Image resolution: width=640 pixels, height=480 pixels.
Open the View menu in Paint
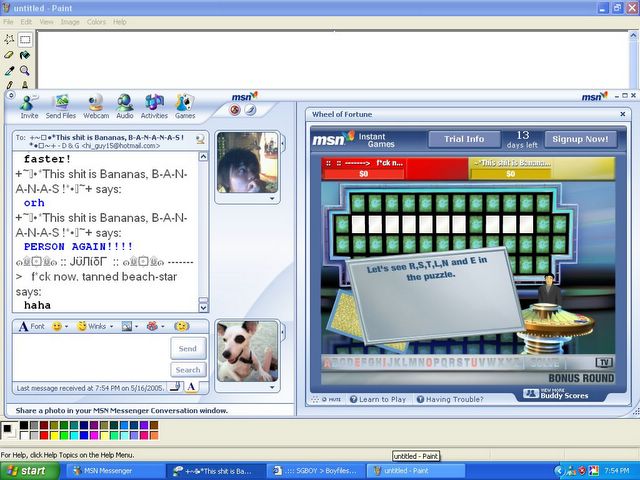pyautogui.click(x=46, y=22)
